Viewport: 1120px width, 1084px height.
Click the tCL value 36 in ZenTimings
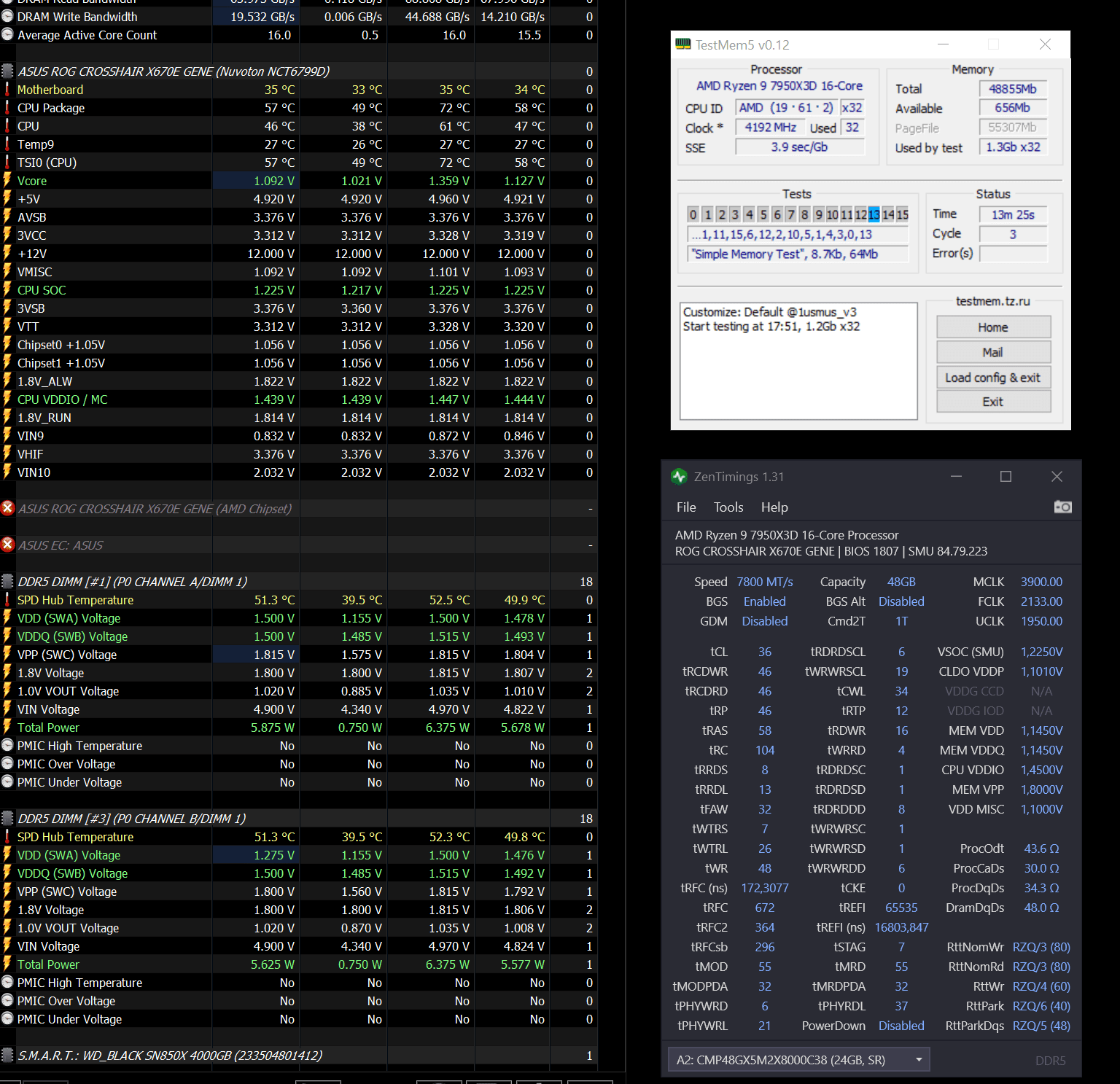[x=765, y=652]
